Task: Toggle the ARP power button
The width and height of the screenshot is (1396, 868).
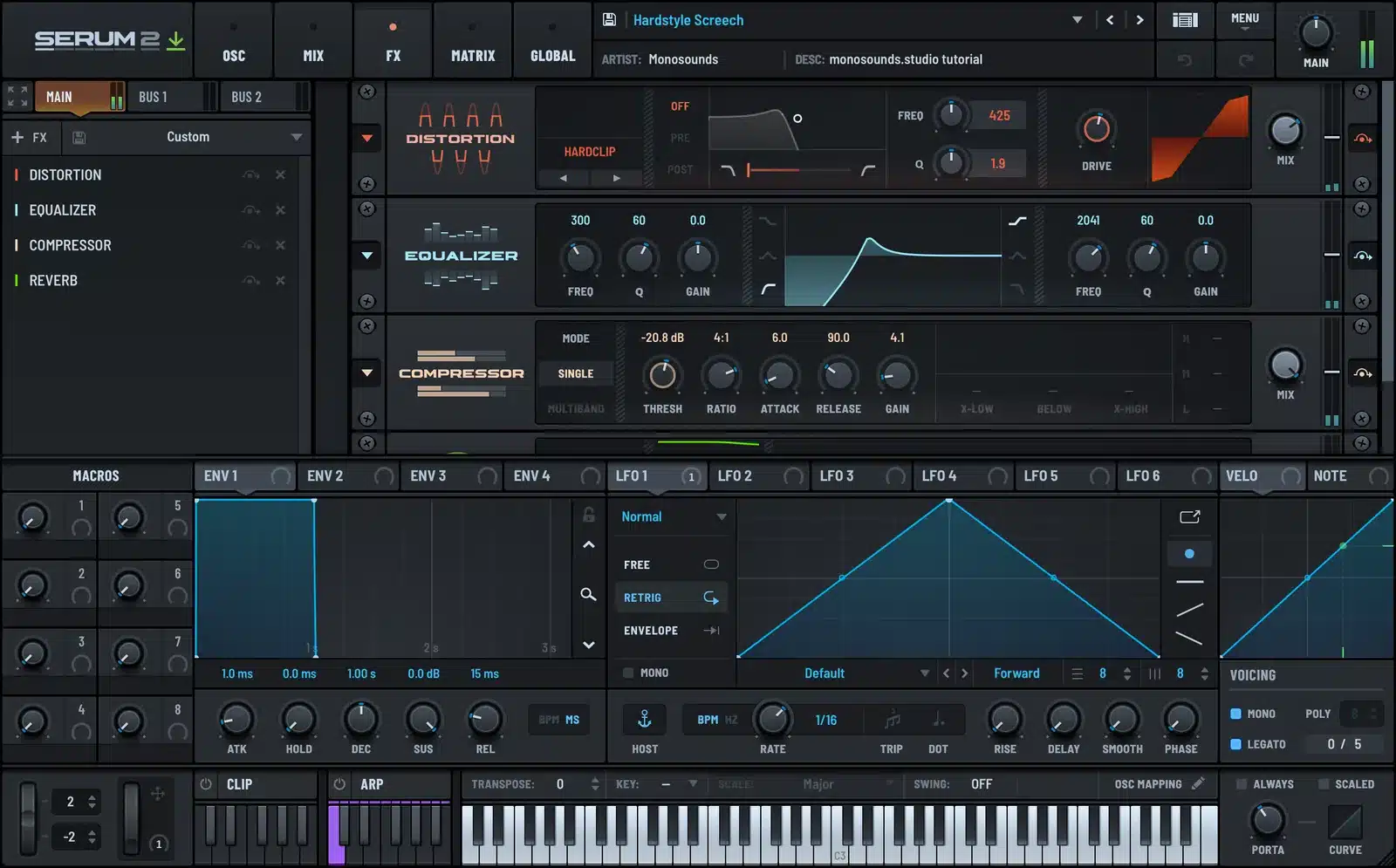Action: [339, 784]
